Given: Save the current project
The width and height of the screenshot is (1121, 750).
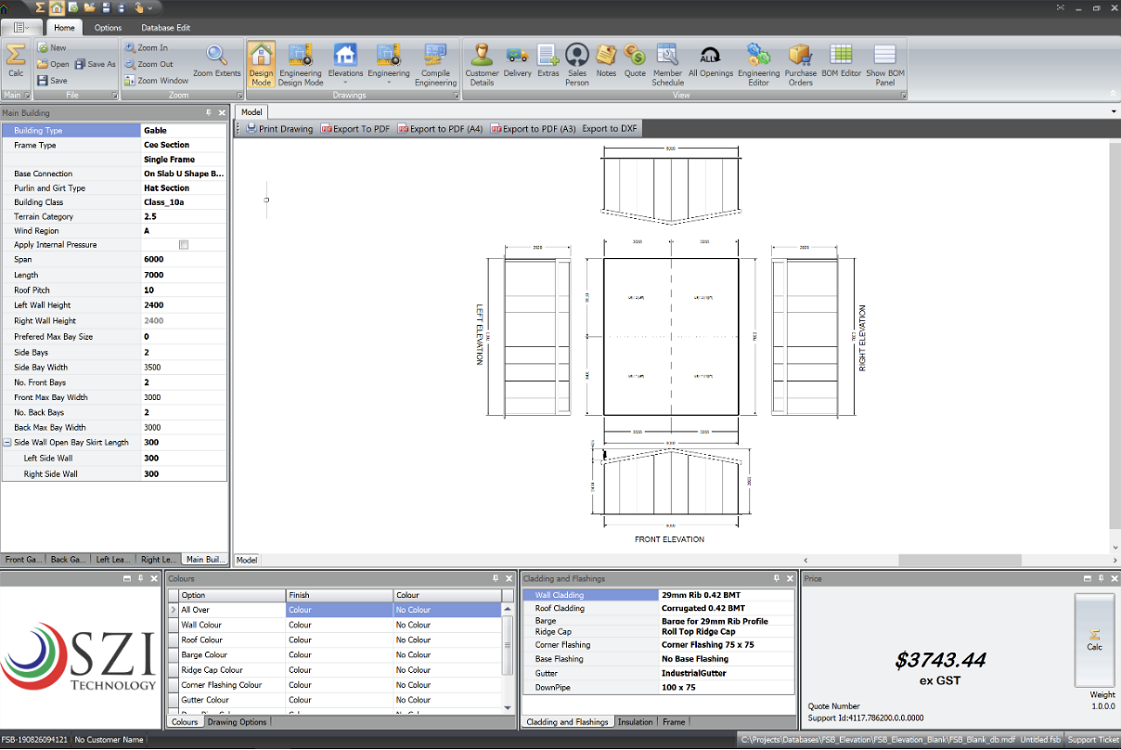Looking at the screenshot, I should click(x=52, y=81).
